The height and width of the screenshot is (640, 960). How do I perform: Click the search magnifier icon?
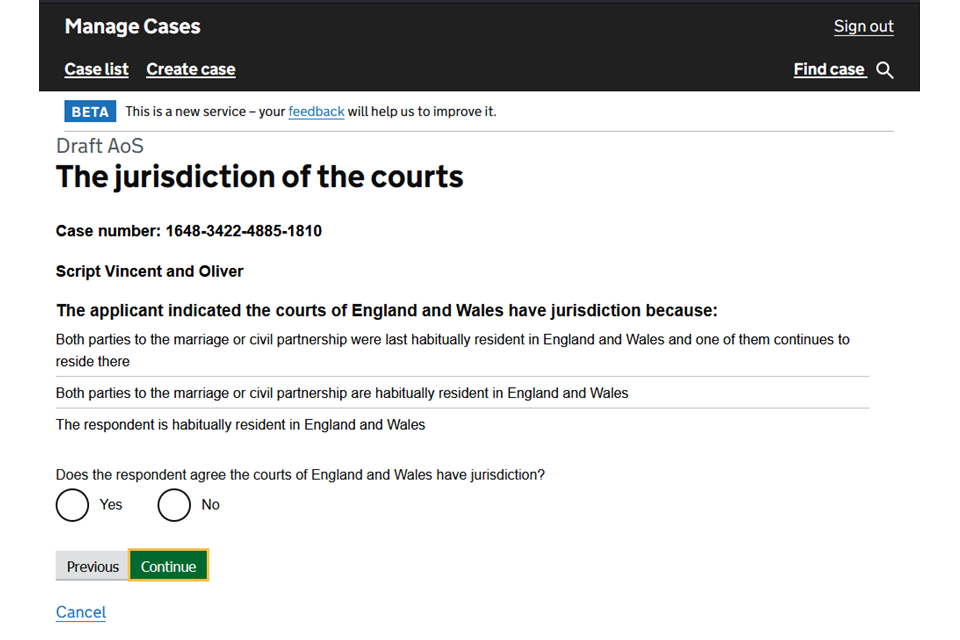point(884,70)
